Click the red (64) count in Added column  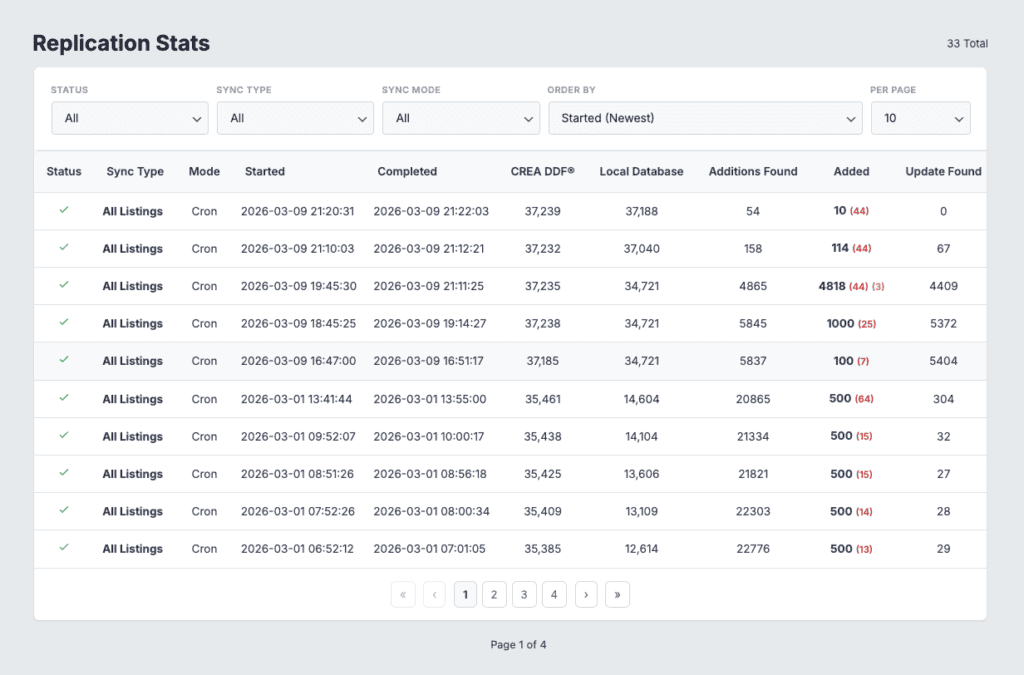coord(864,399)
